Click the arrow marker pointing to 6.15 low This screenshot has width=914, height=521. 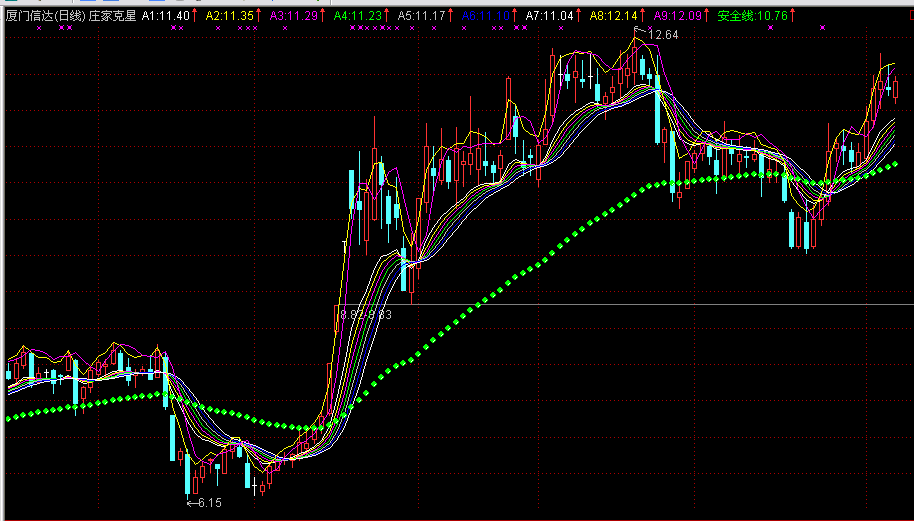[191, 502]
